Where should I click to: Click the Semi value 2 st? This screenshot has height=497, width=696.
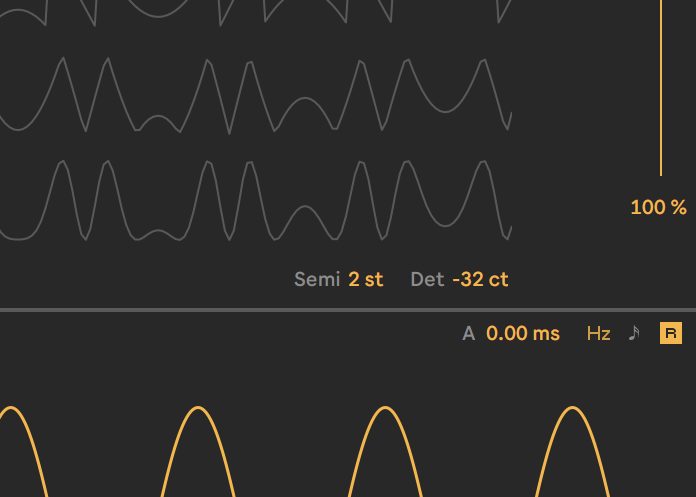[366, 279]
